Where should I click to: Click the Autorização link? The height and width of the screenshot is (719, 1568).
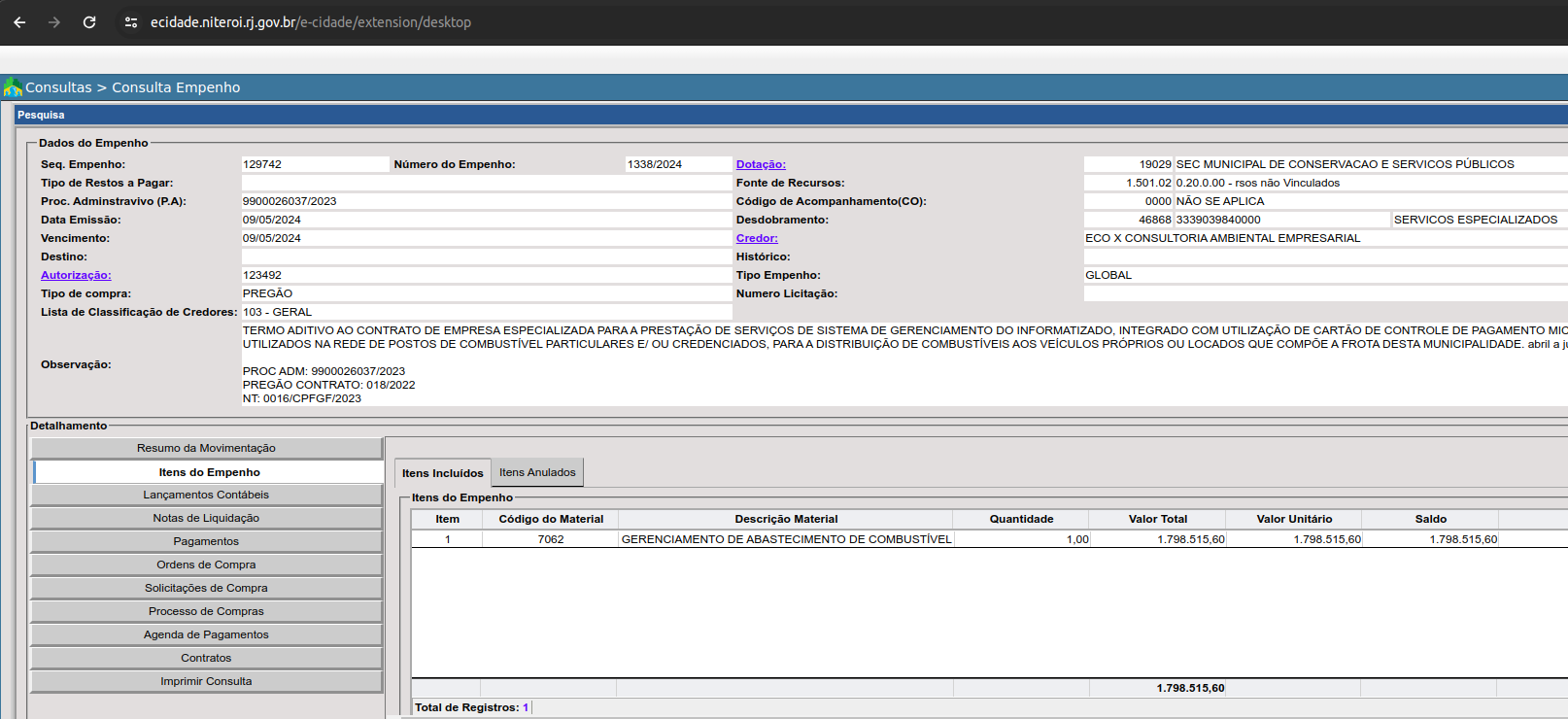coord(76,275)
